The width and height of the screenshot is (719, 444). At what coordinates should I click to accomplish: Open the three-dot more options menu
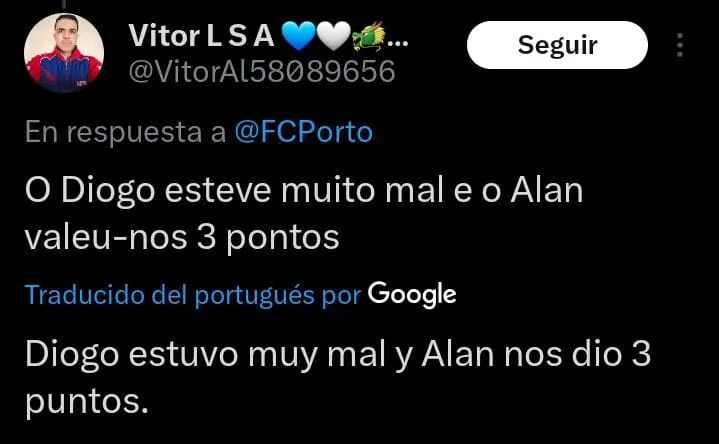pos(680,45)
